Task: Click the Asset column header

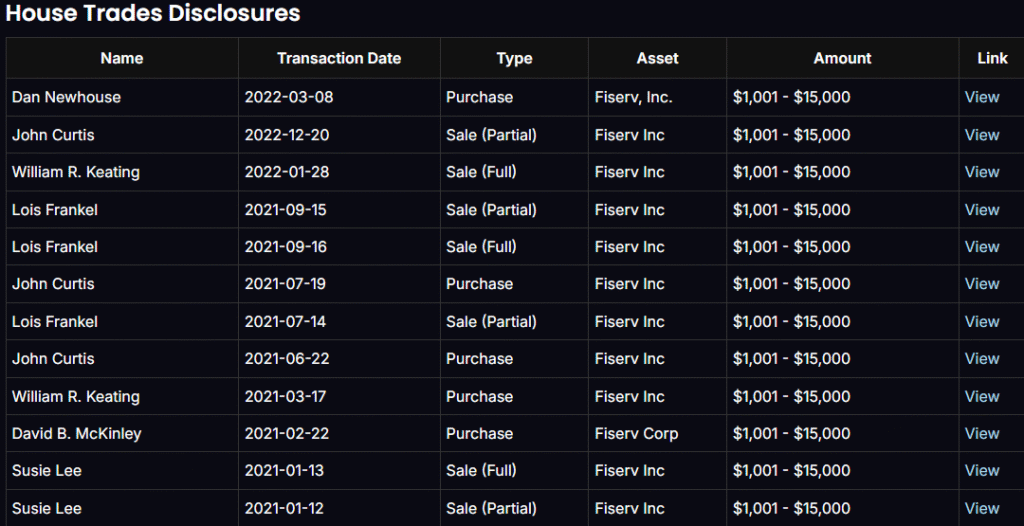Action: tap(657, 59)
